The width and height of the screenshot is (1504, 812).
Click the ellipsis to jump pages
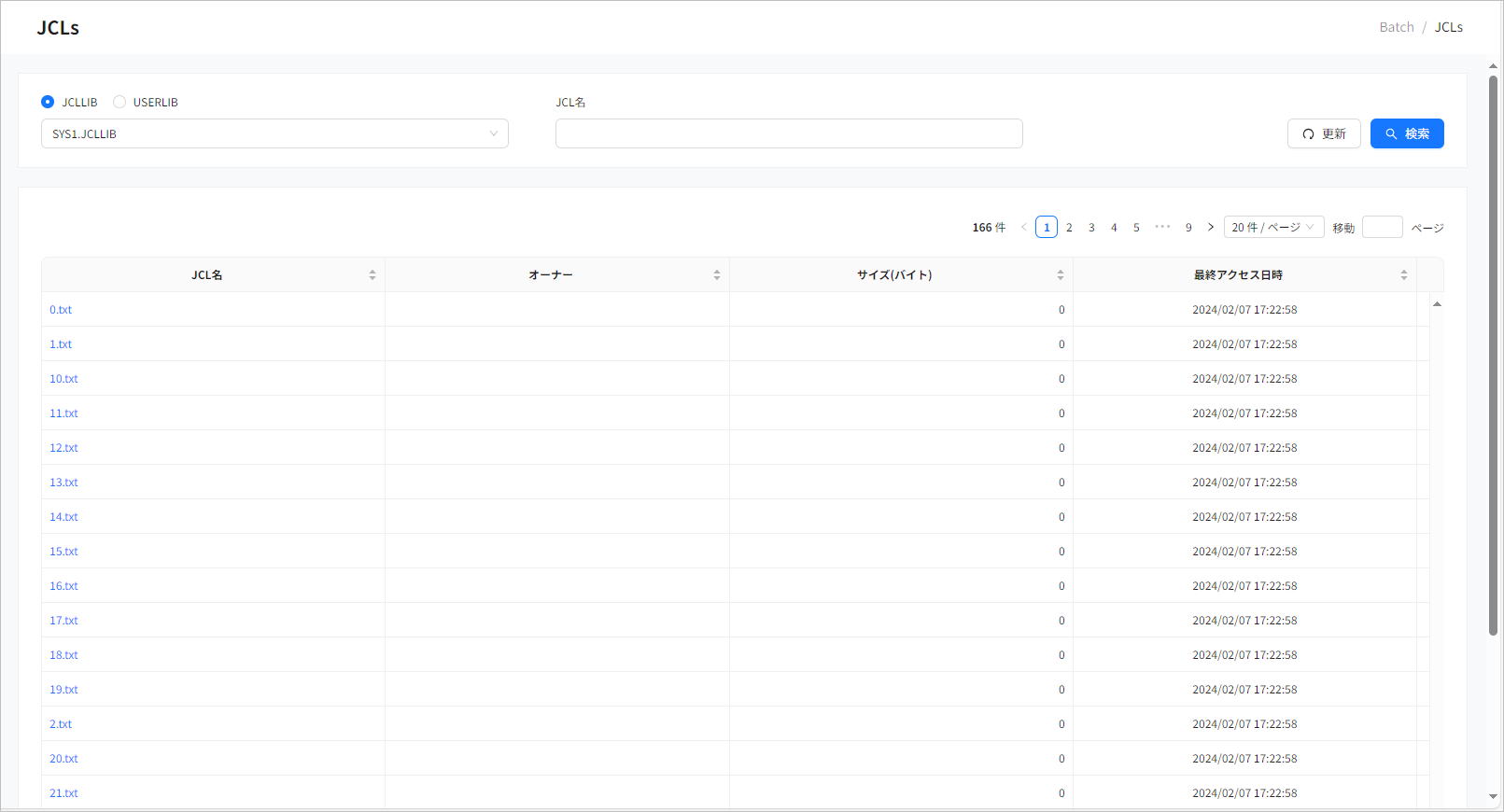click(1162, 228)
